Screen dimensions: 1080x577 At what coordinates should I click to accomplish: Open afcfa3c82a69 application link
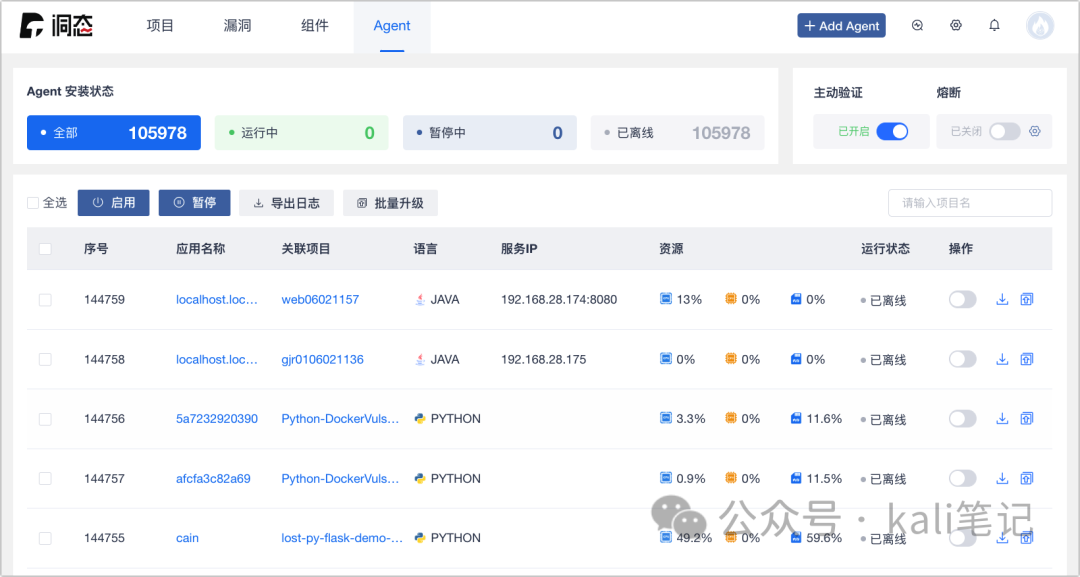[x=214, y=479]
